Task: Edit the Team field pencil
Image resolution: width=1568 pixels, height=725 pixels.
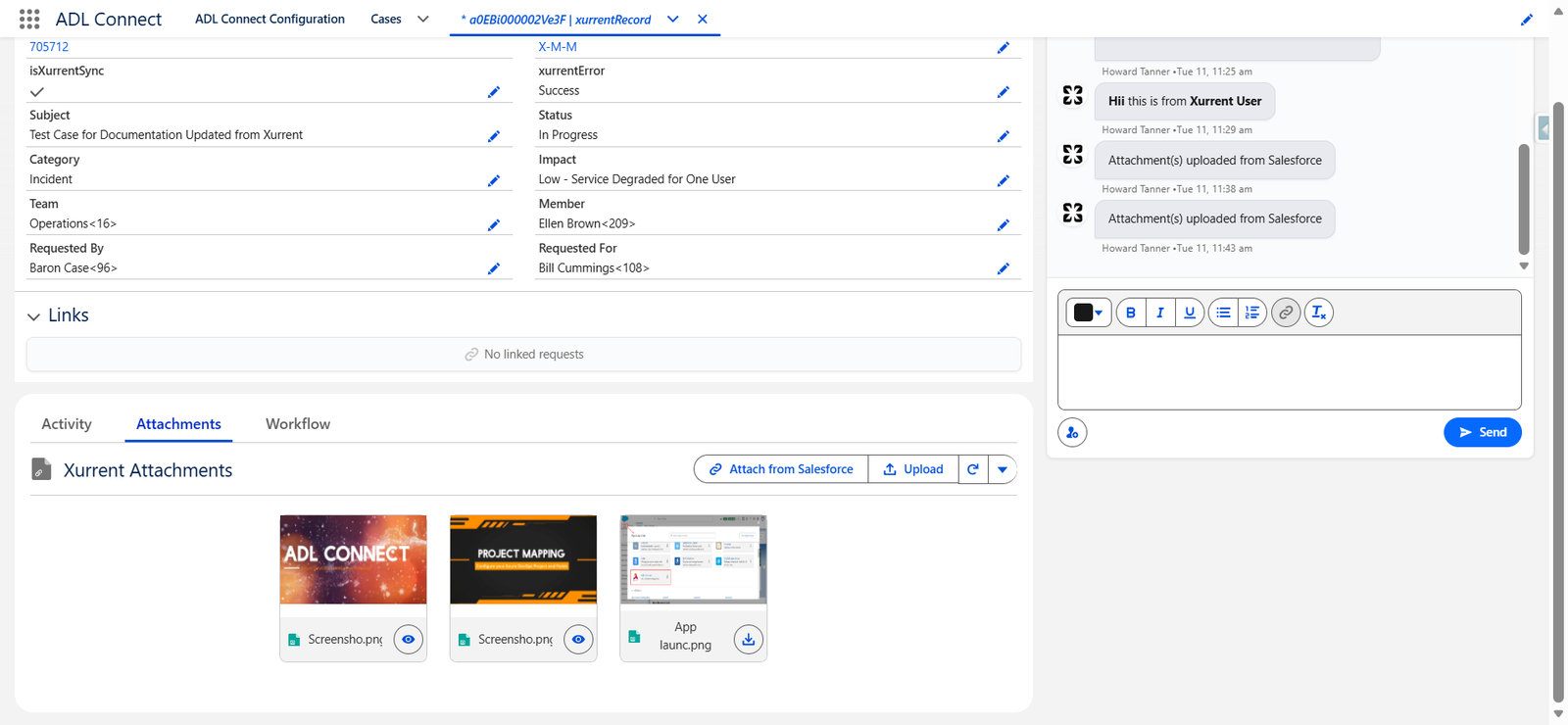Action: coord(494,224)
